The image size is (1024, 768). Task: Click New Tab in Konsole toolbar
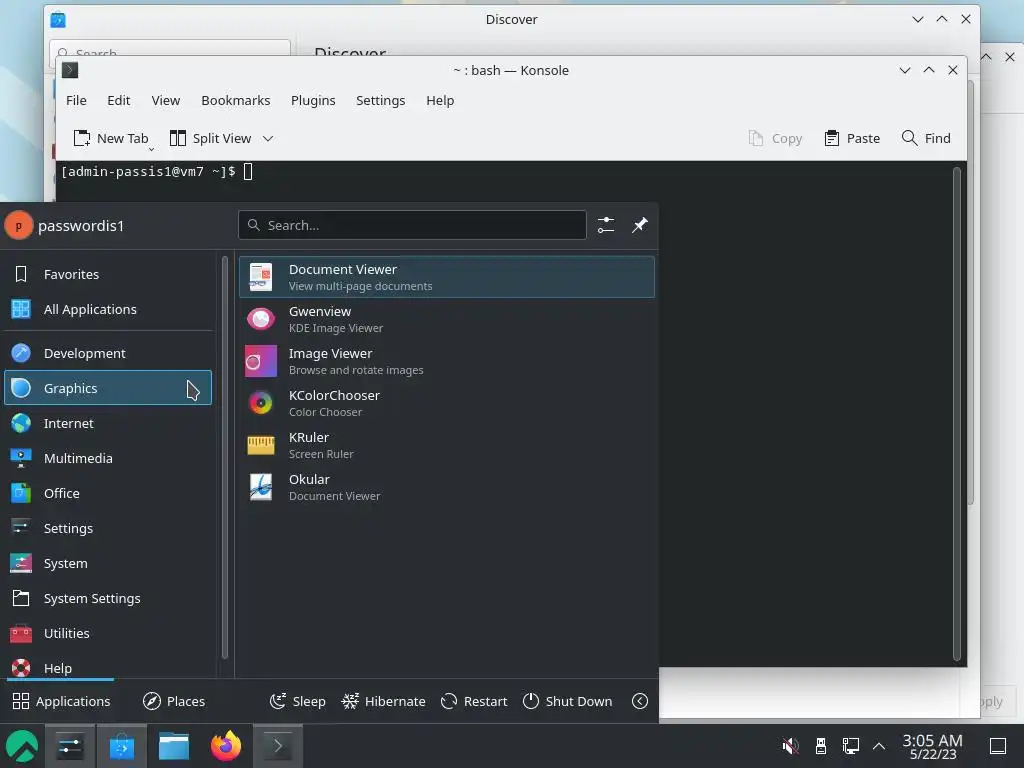click(x=112, y=138)
